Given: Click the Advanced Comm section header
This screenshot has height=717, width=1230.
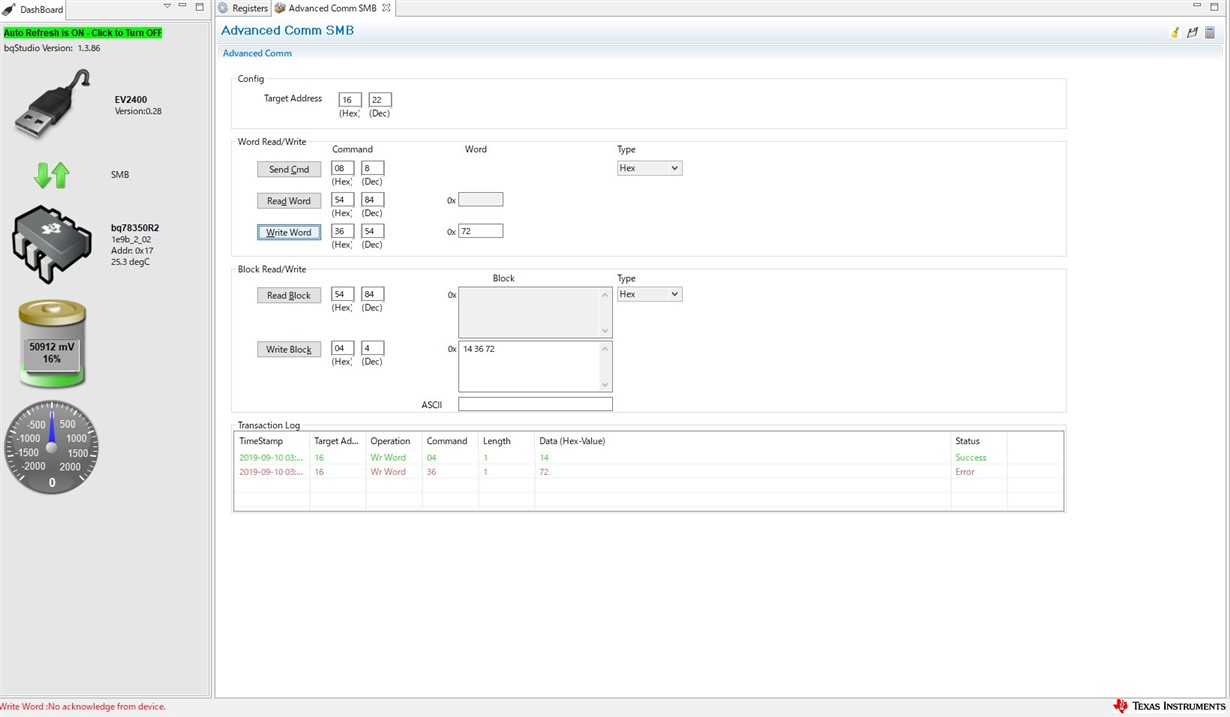Looking at the screenshot, I should tap(257, 53).
